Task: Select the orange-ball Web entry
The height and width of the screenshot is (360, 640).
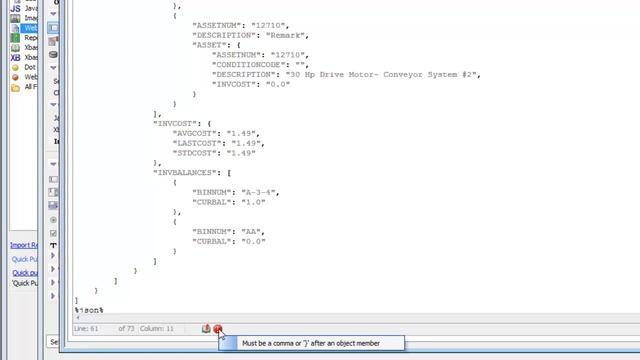Action: tap(24, 77)
